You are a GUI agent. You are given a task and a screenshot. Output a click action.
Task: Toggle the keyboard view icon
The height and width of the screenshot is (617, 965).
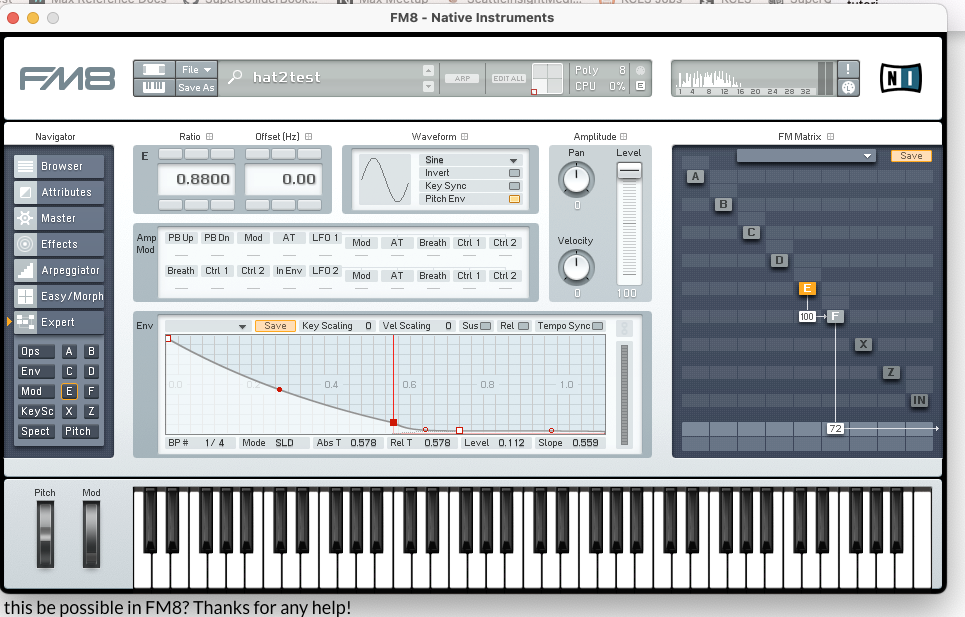point(154,87)
